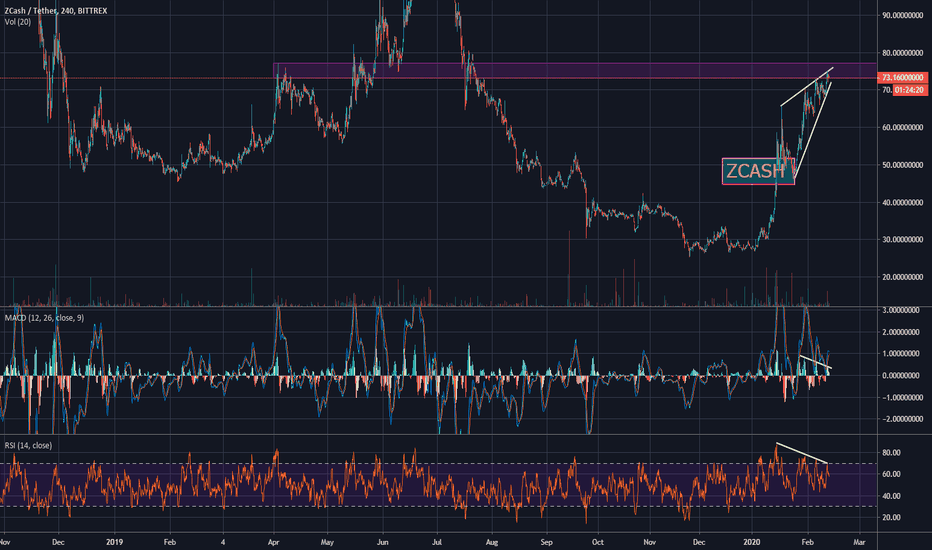
Task: Select the lower rising wedge trendline
Action: point(813,130)
